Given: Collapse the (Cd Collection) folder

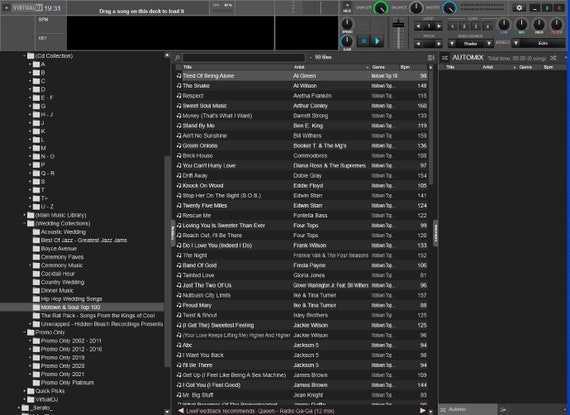Looking at the screenshot, I should click(24, 56).
